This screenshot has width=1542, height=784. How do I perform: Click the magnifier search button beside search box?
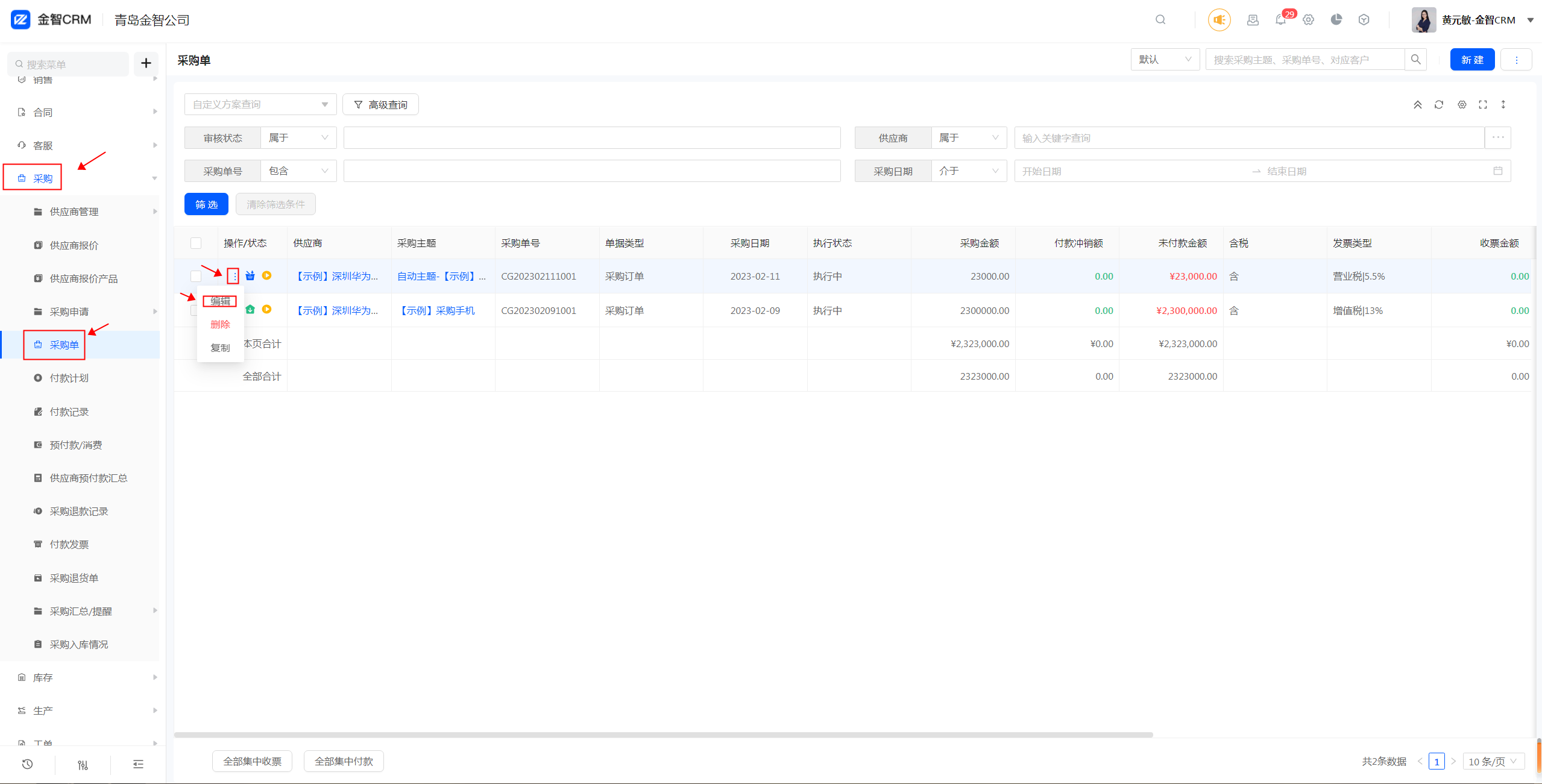pos(1415,60)
